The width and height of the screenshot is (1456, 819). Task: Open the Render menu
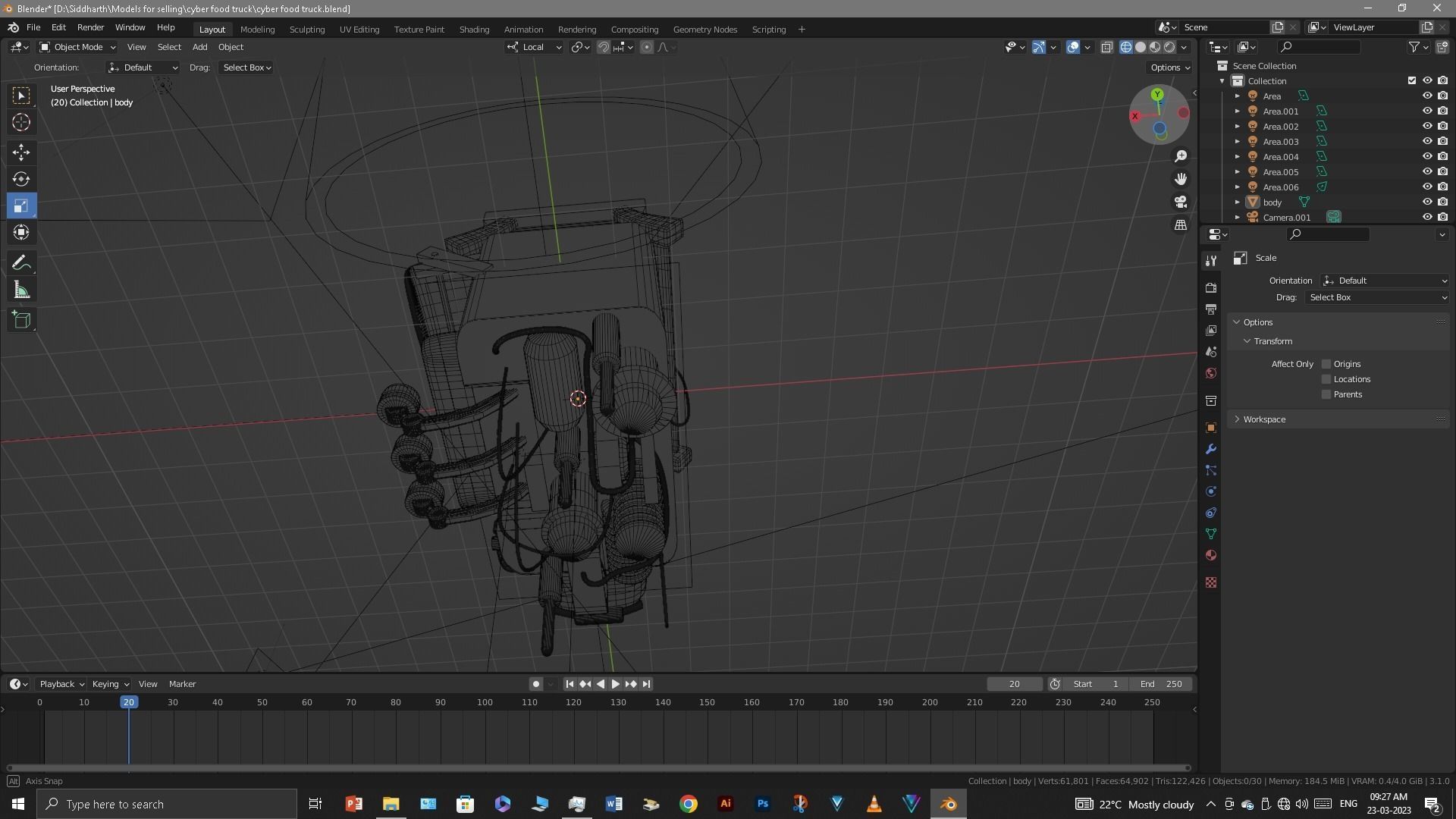tap(90, 28)
